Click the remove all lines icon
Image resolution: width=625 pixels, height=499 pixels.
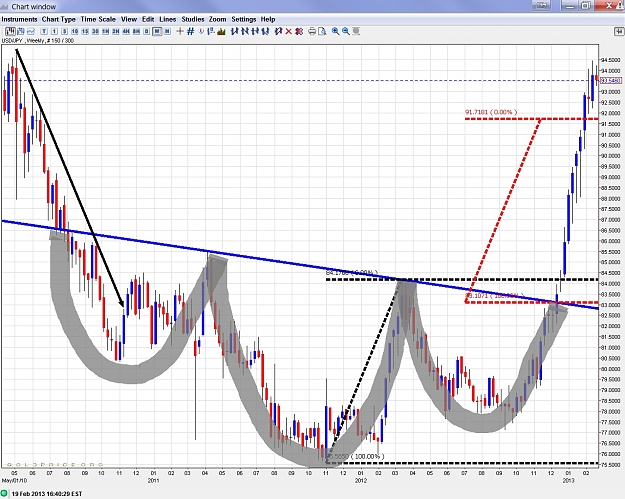click(299, 31)
